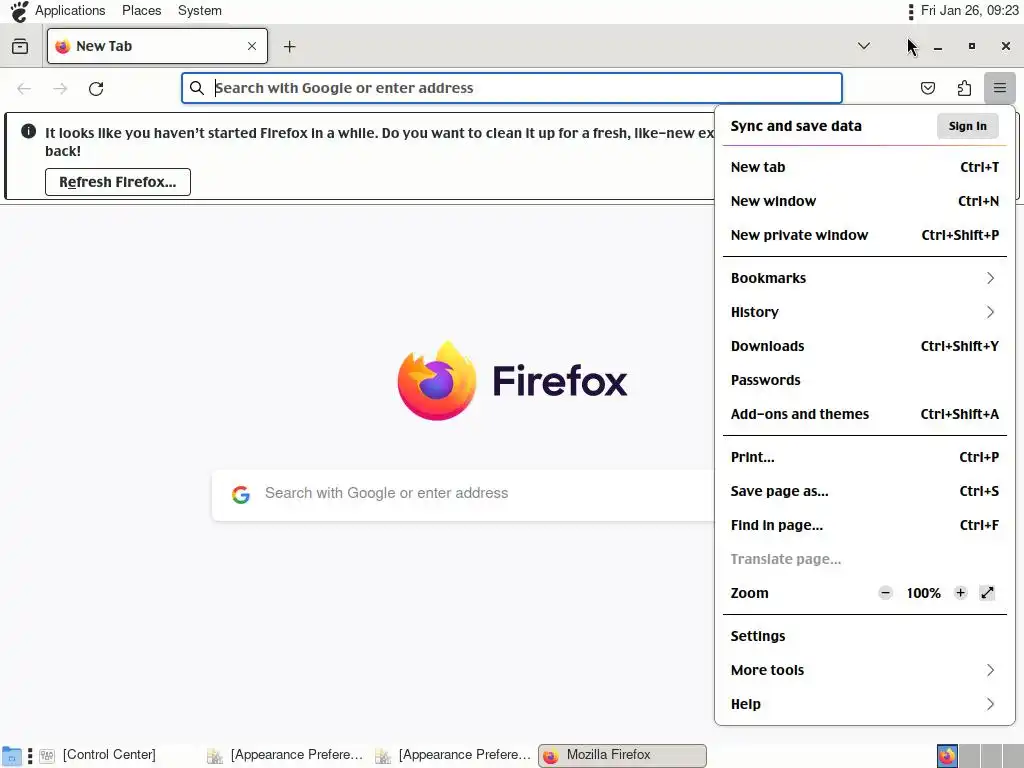Viewport: 1024px width, 768px height.
Task: Select New window menu entry
Action: 865,201
